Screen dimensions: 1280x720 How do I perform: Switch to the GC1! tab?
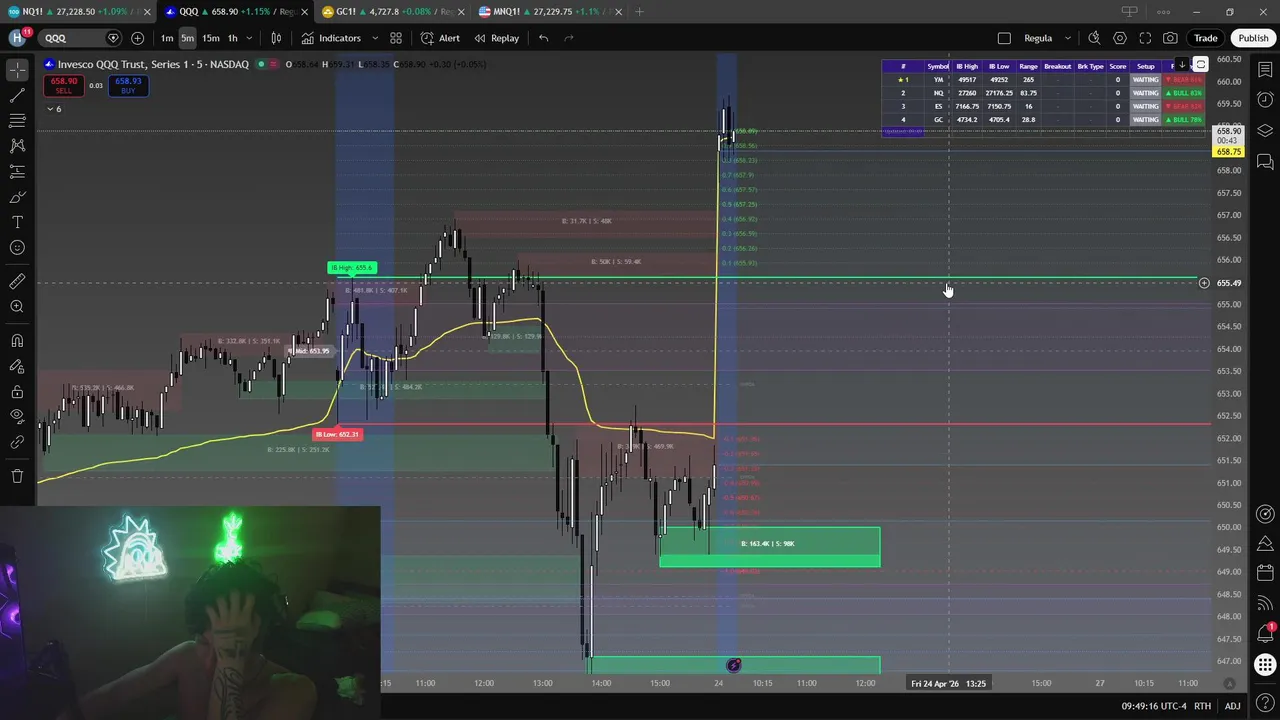pos(391,12)
